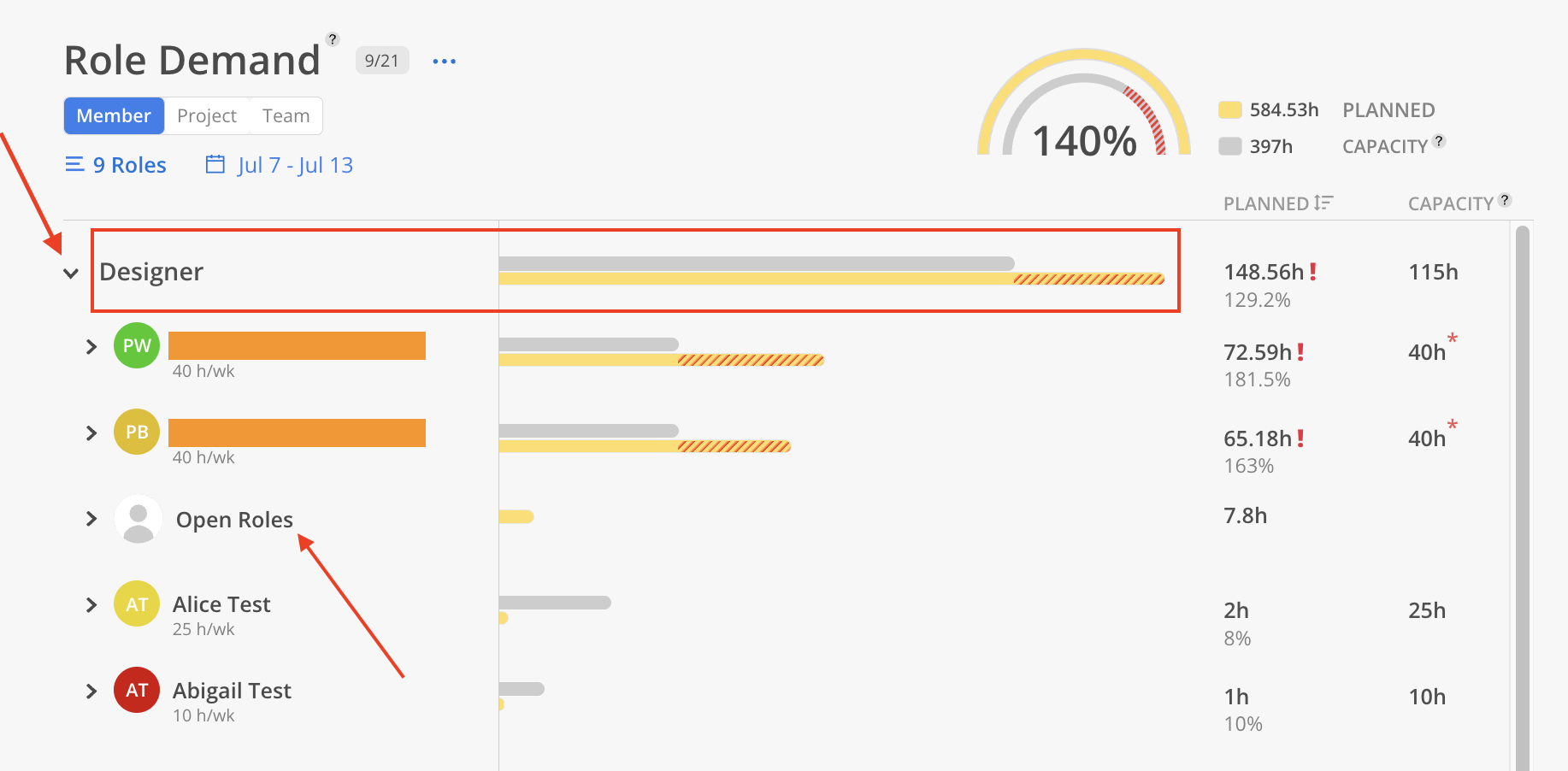The image size is (1568, 771).
Task: Open the three-dot more options menu
Action: point(444,62)
